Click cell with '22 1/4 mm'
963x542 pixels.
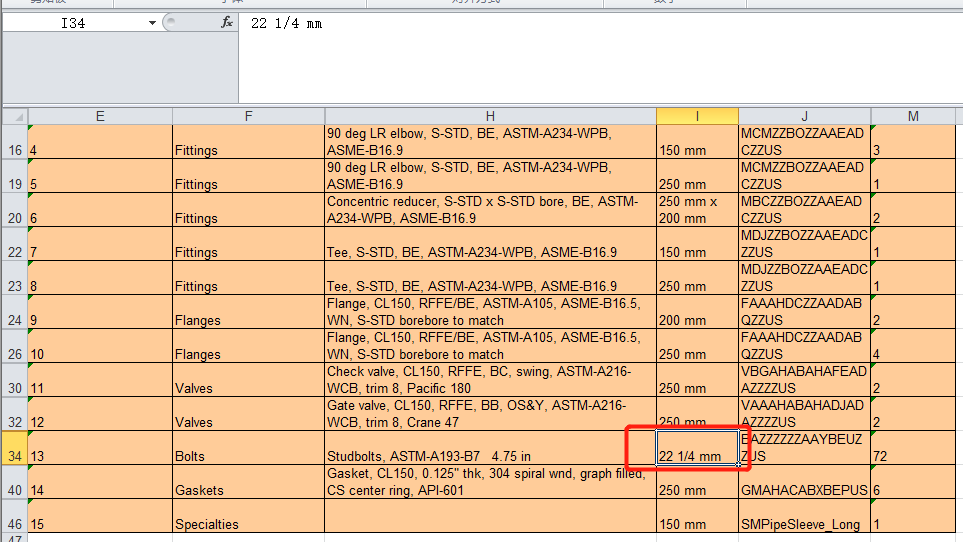click(697, 448)
